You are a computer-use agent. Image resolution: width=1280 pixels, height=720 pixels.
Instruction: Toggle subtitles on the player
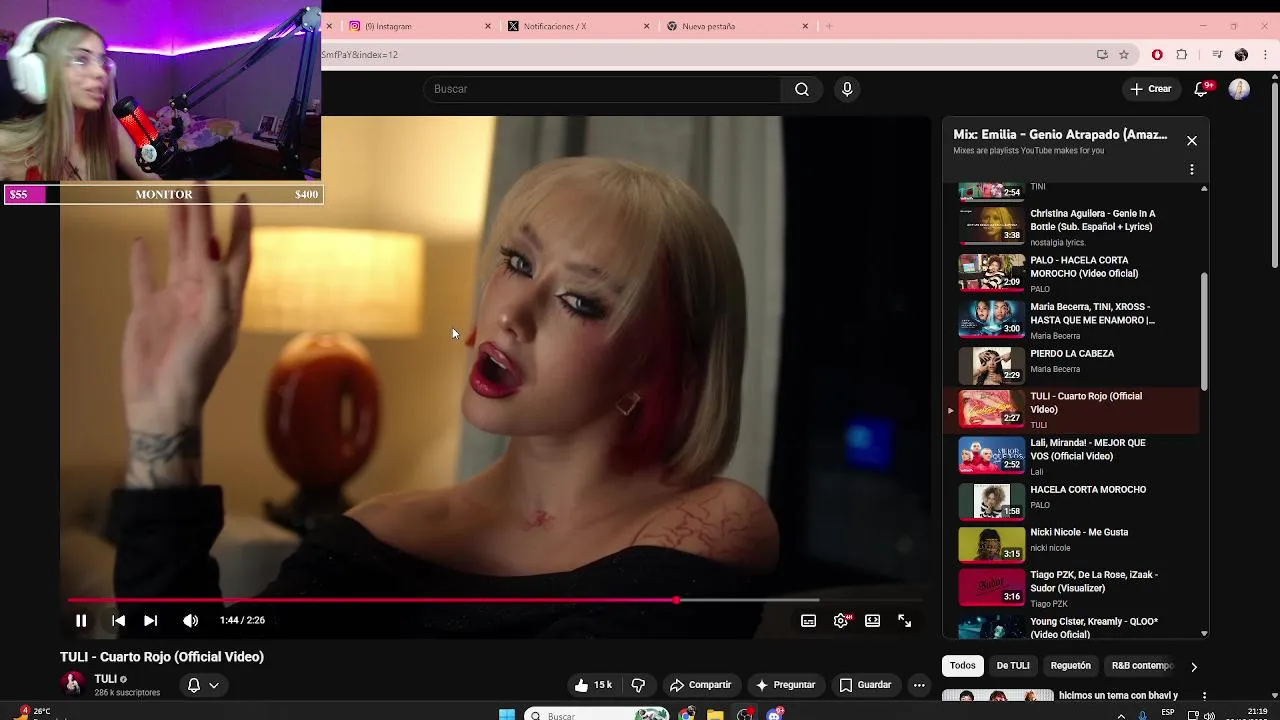coord(808,620)
